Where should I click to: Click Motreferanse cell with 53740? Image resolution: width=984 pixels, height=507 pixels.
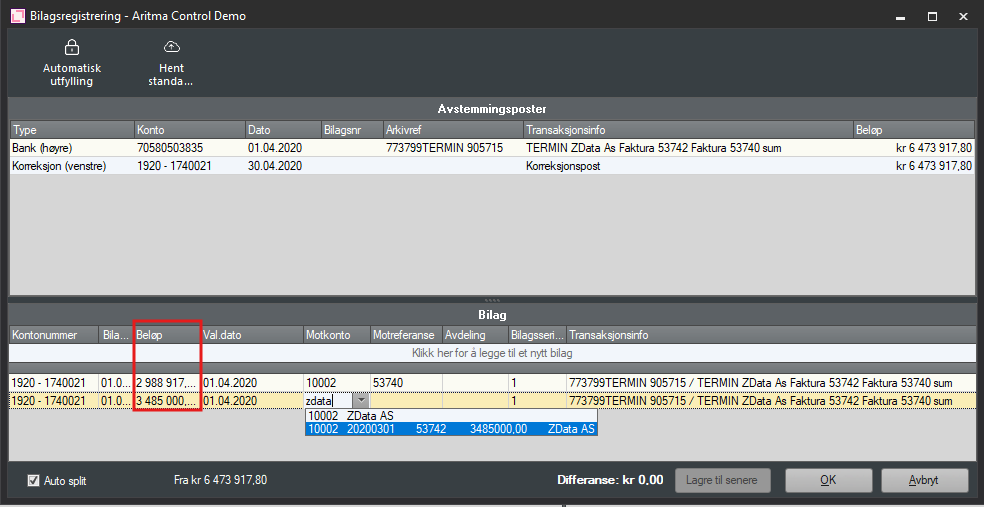click(x=405, y=382)
